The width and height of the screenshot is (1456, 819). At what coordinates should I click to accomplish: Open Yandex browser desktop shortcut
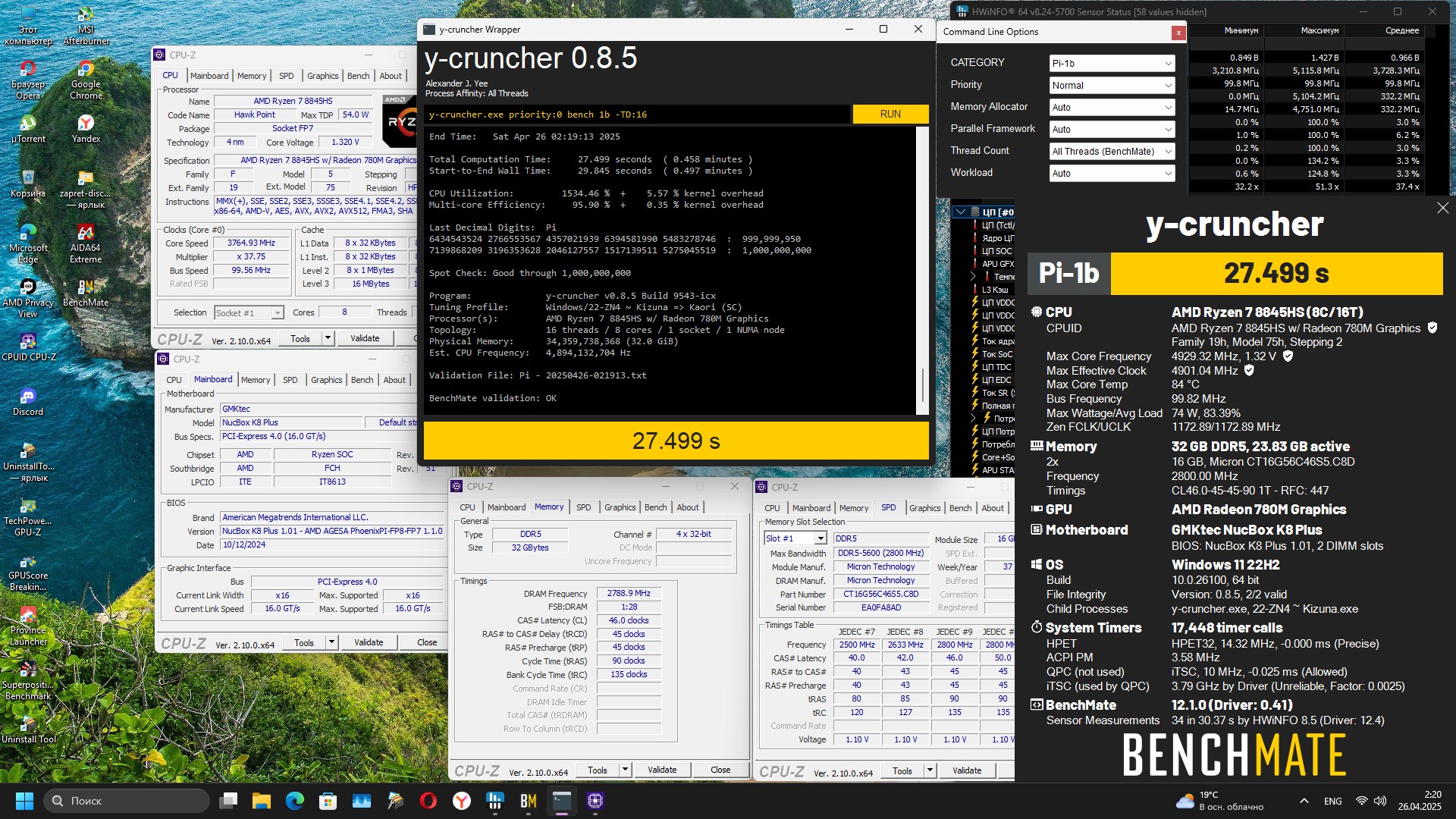[x=86, y=128]
